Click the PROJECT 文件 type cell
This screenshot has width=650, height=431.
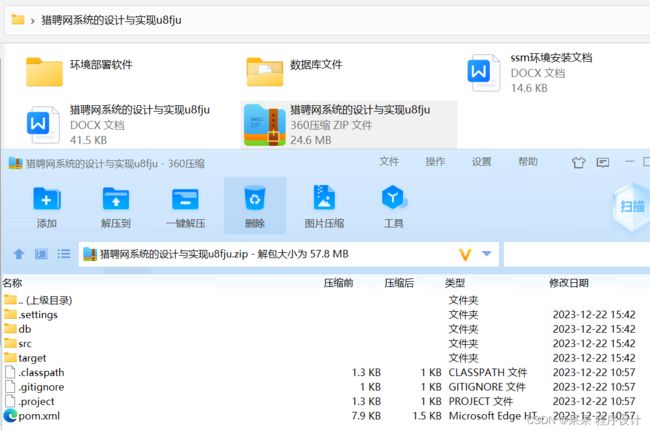481,402
